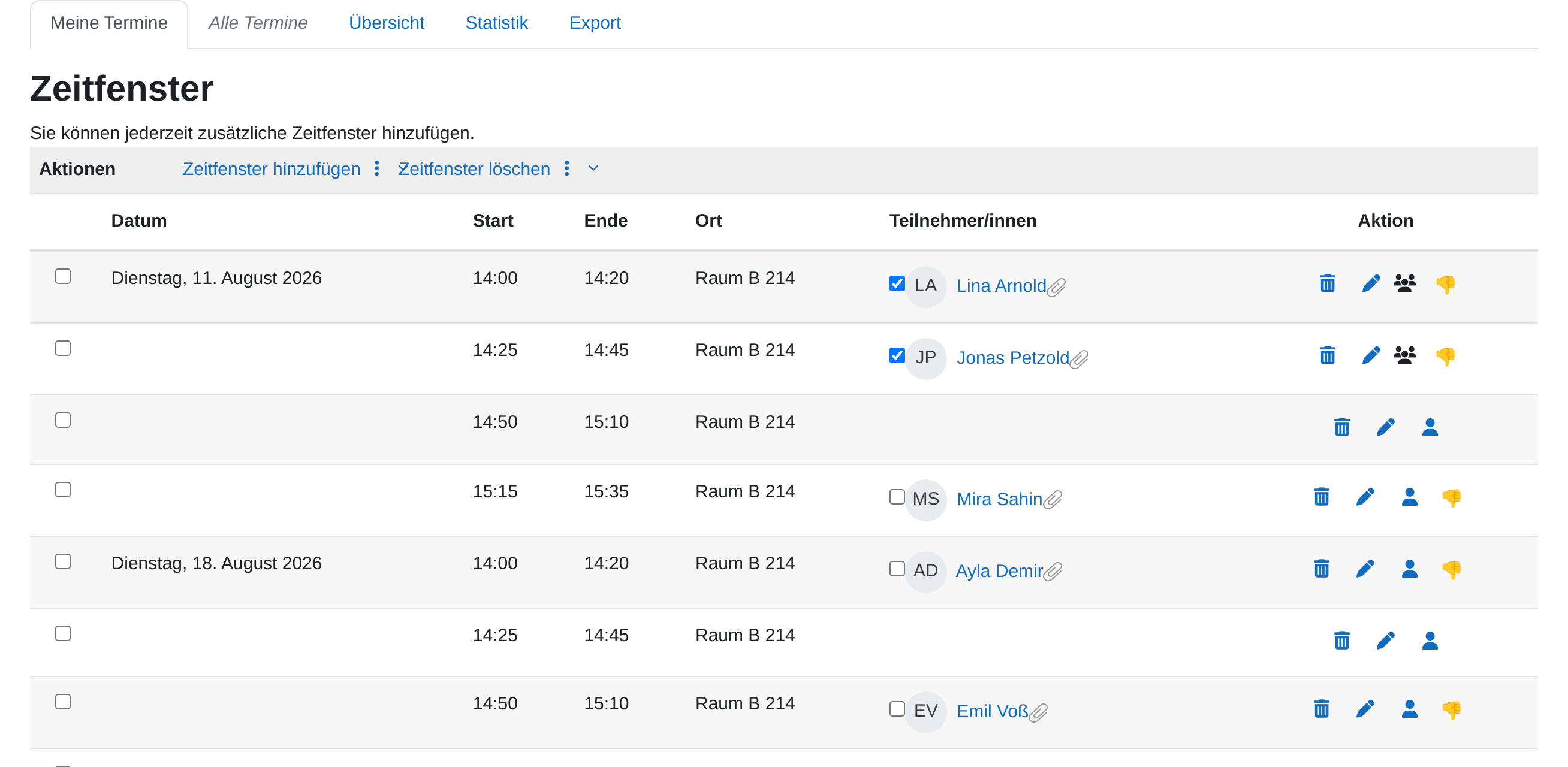Open paperclip attachment next to Mira Sahin
Screen dimensions: 1568x767
tap(1053, 500)
